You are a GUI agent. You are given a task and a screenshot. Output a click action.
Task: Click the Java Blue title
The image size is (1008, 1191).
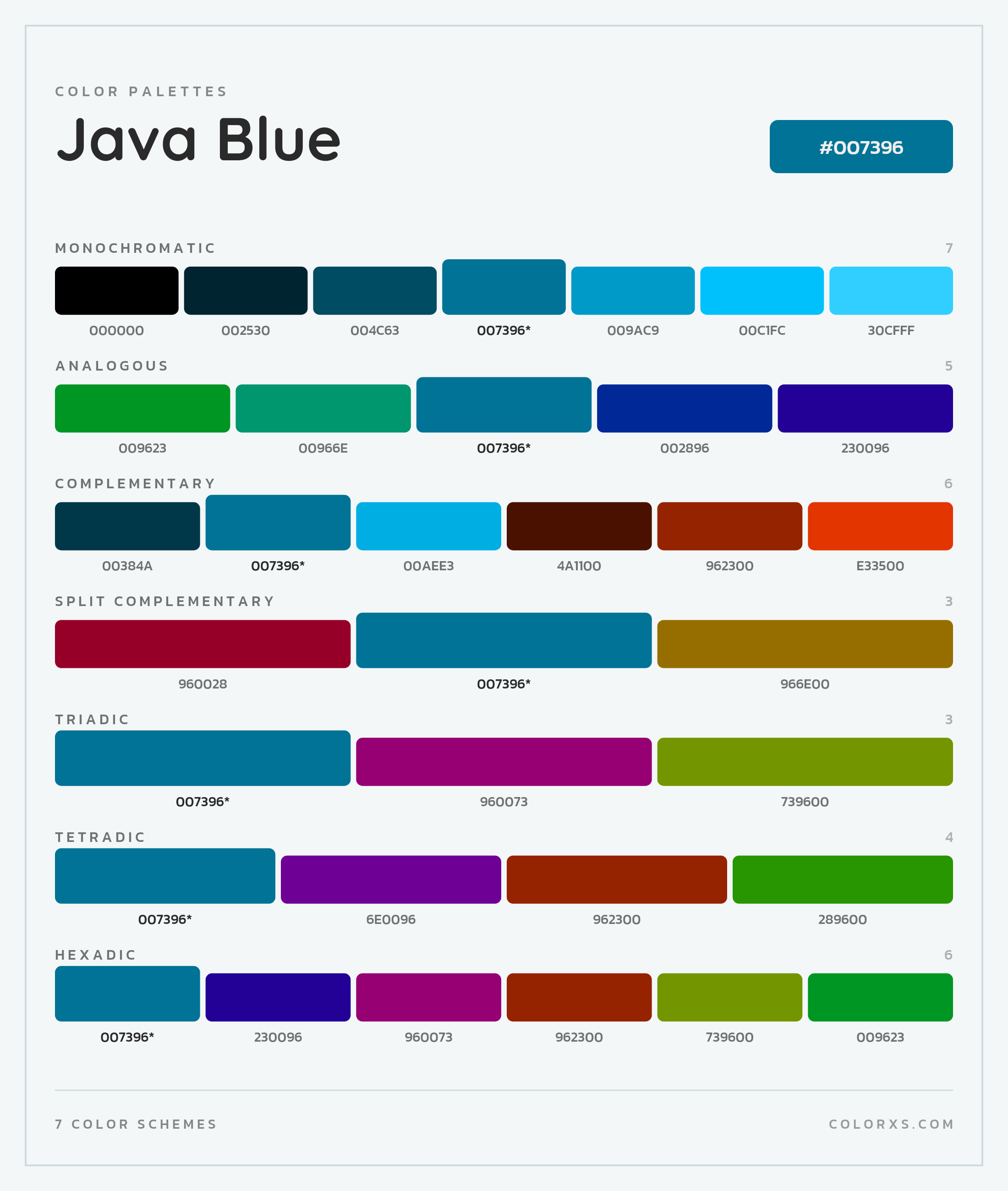198,139
